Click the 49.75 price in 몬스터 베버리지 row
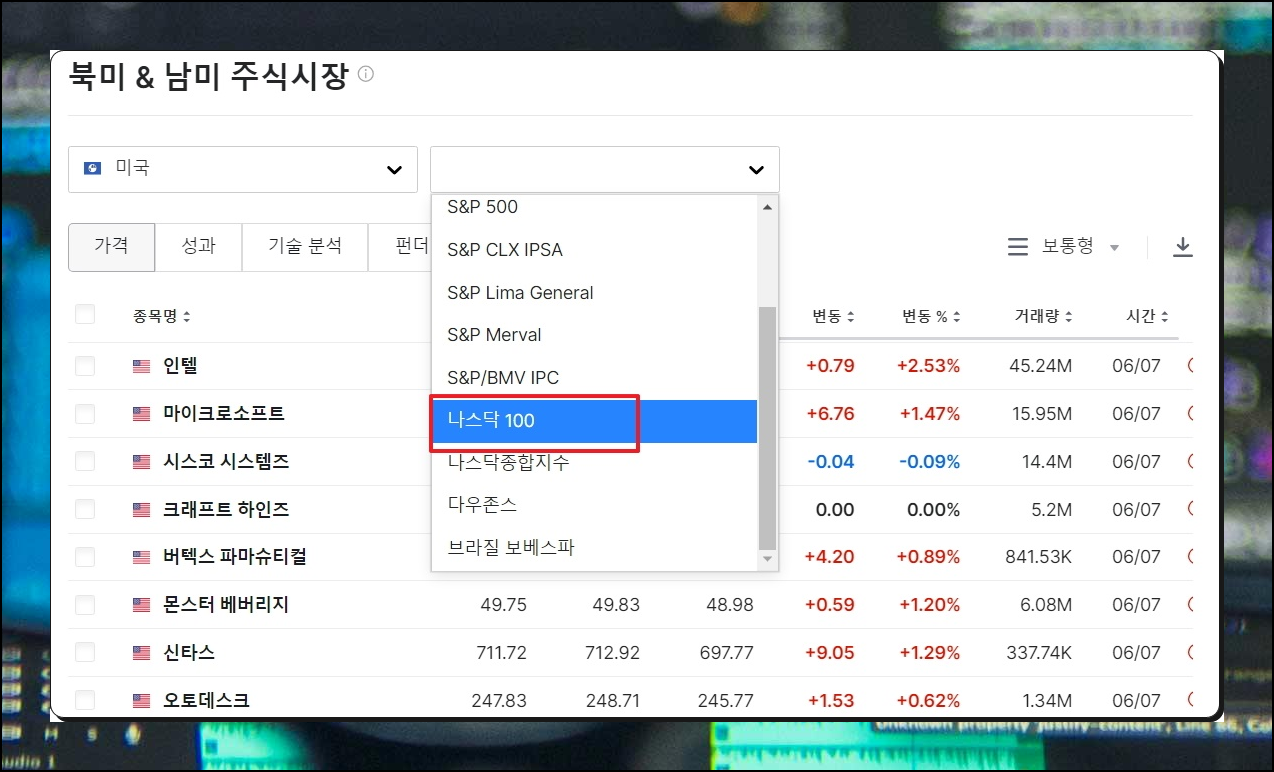Viewport: 1274px width, 772px height. (504, 605)
